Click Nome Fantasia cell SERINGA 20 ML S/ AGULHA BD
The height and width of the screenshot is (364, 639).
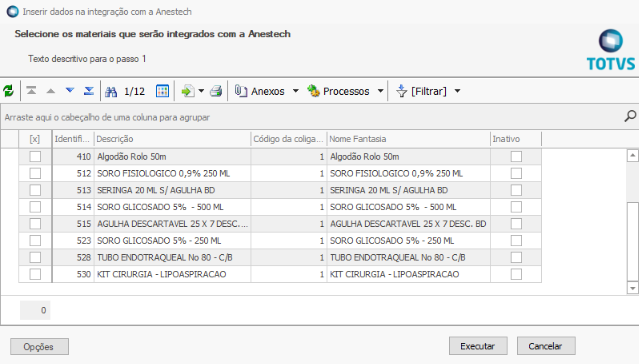pos(409,190)
